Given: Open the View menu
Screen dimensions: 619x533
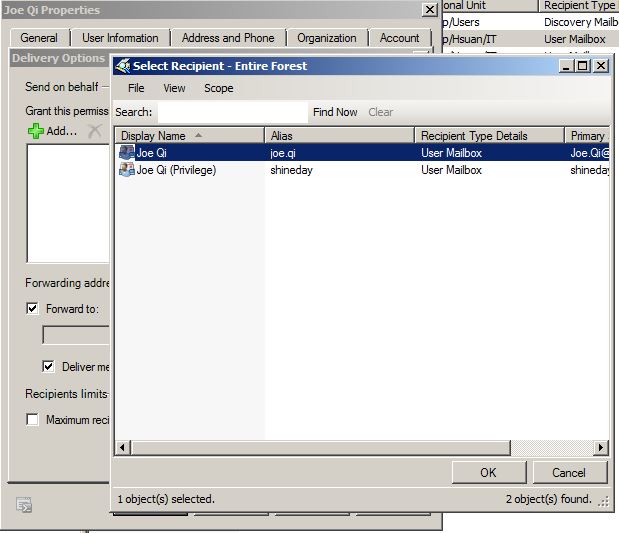Looking at the screenshot, I should pos(174,88).
